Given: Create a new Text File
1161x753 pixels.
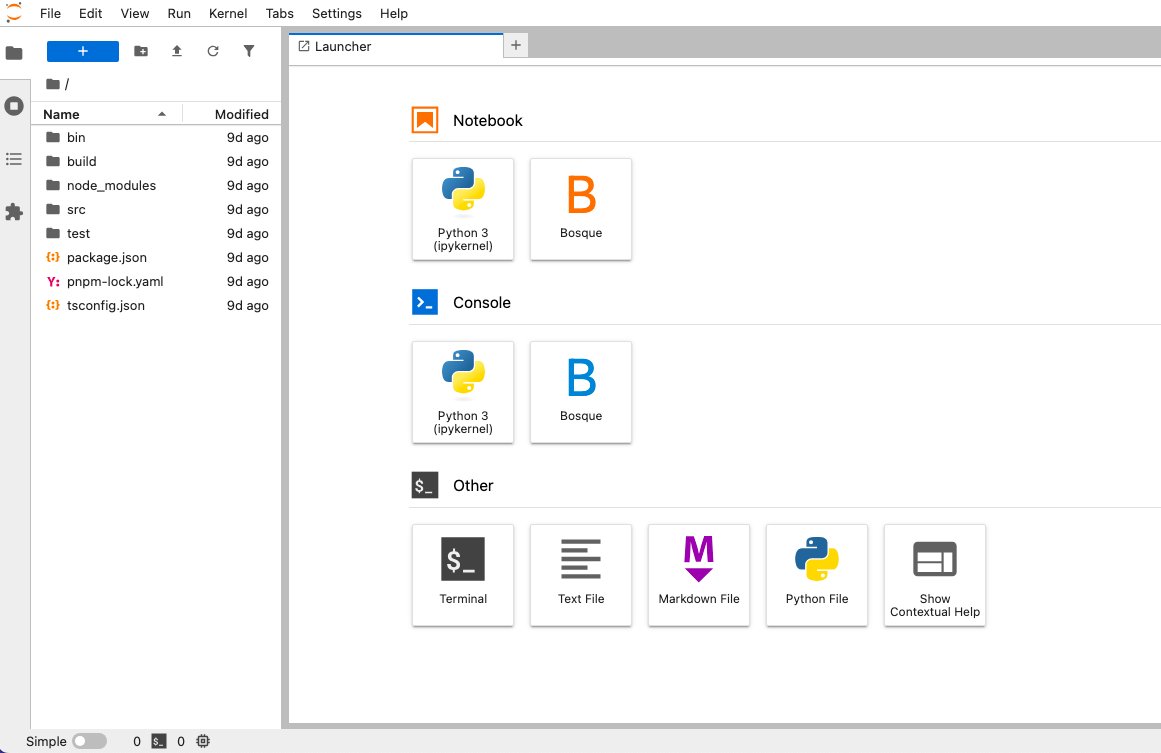Looking at the screenshot, I should click(581, 575).
